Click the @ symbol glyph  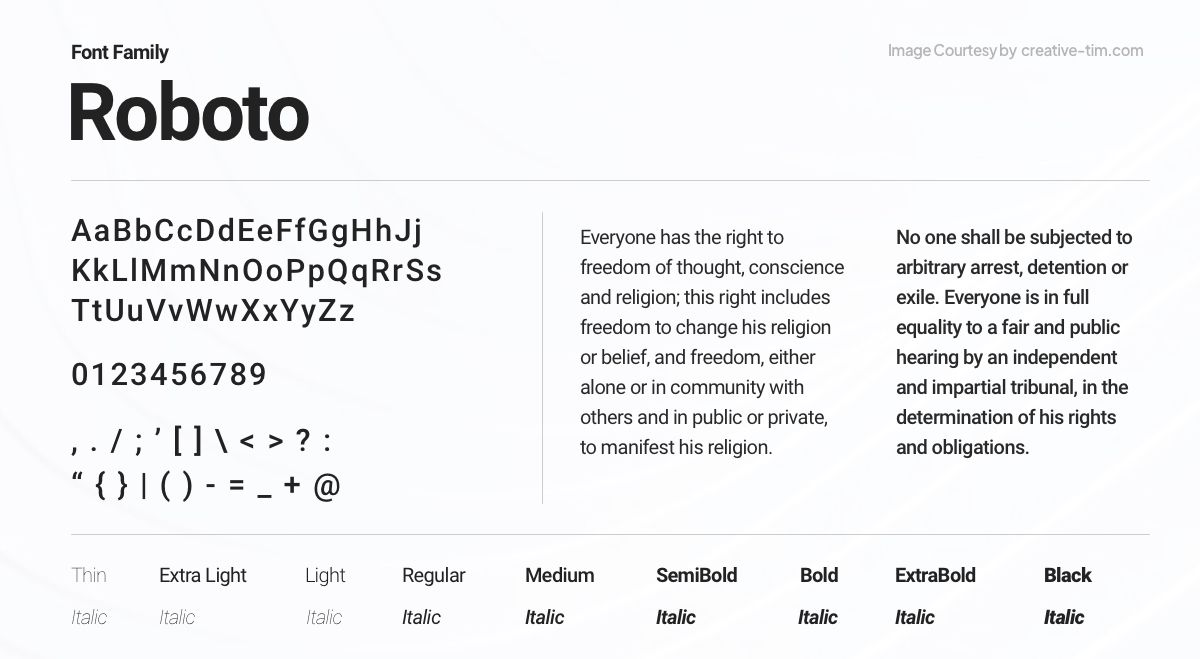pyautogui.click(x=327, y=486)
